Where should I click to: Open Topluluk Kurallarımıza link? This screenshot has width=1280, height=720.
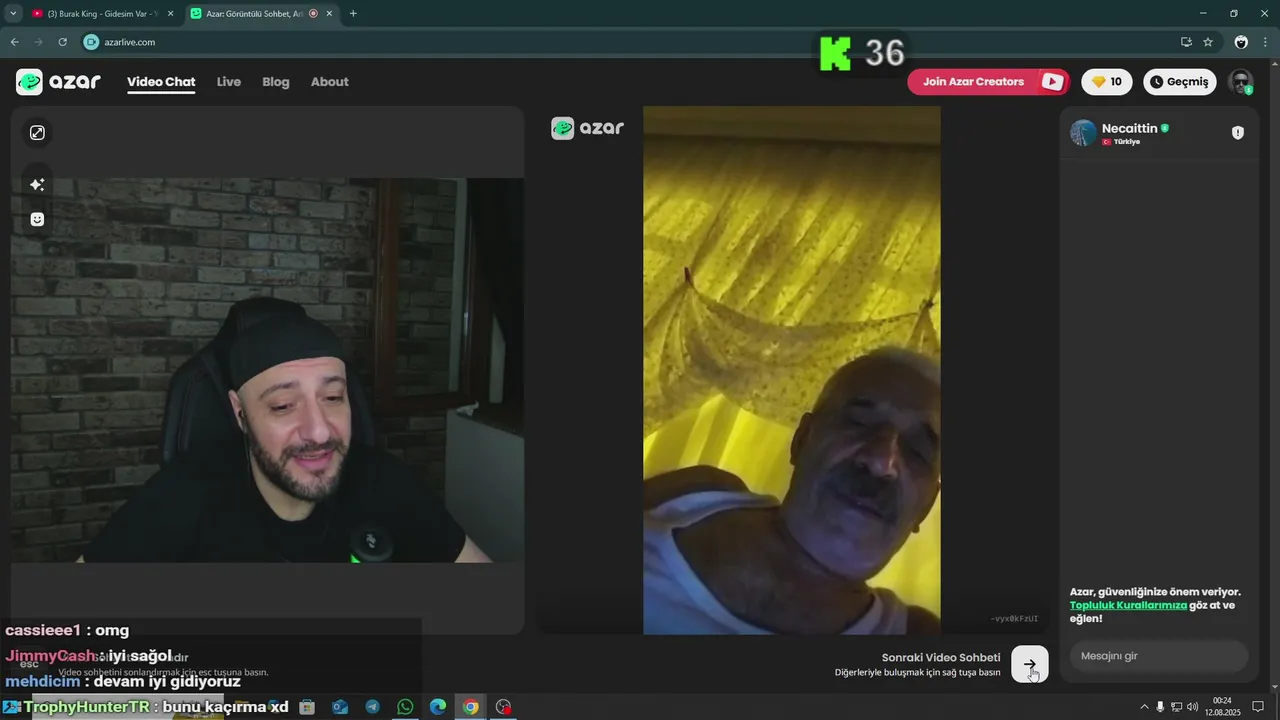point(1128,605)
